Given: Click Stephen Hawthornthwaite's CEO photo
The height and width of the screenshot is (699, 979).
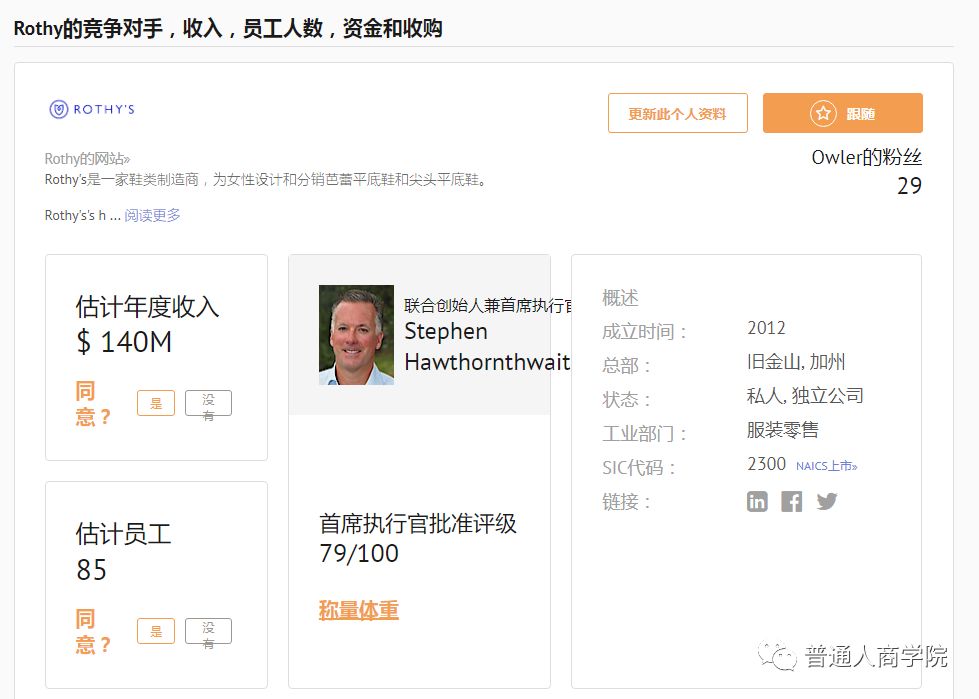Looking at the screenshot, I should click(x=356, y=335).
